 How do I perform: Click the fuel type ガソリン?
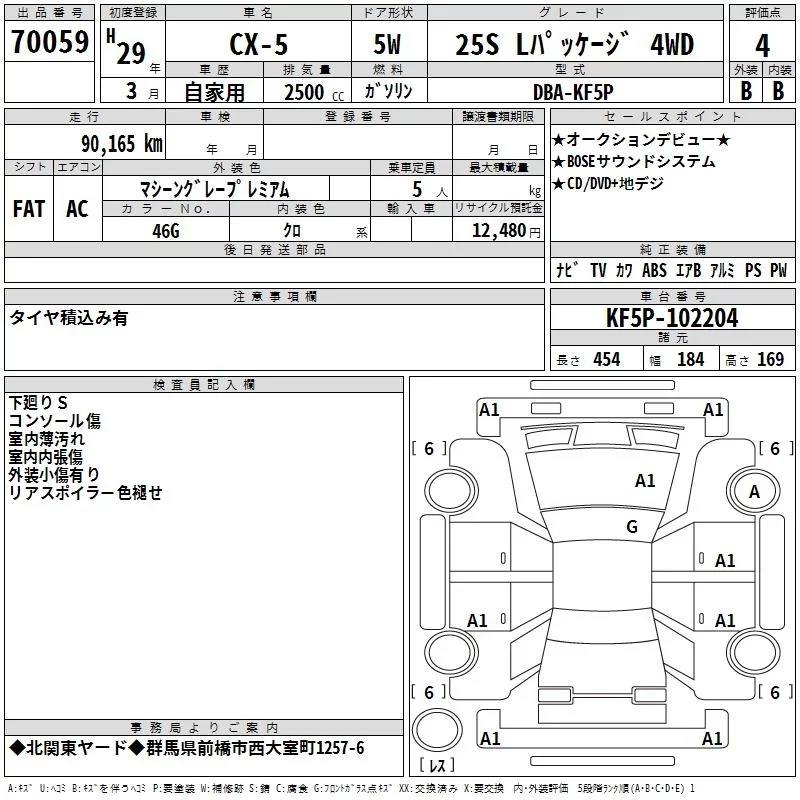(388, 91)
